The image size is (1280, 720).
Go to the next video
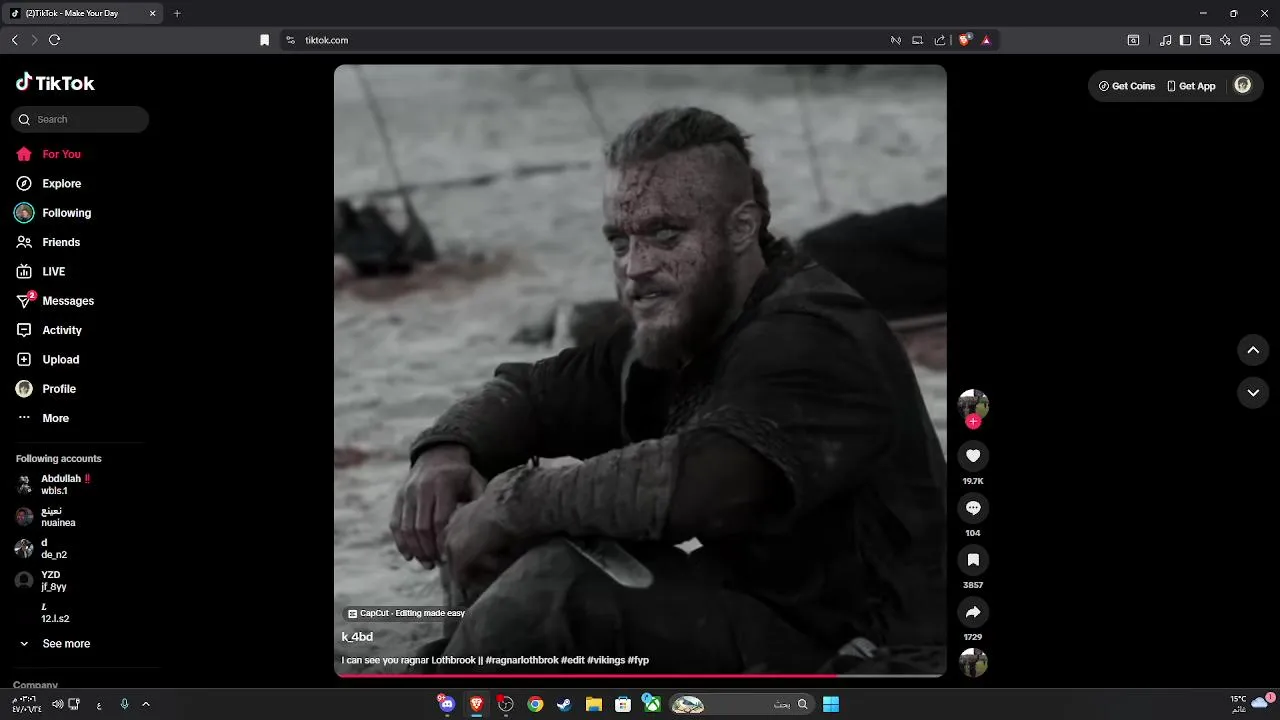[x=1253, y=393]
